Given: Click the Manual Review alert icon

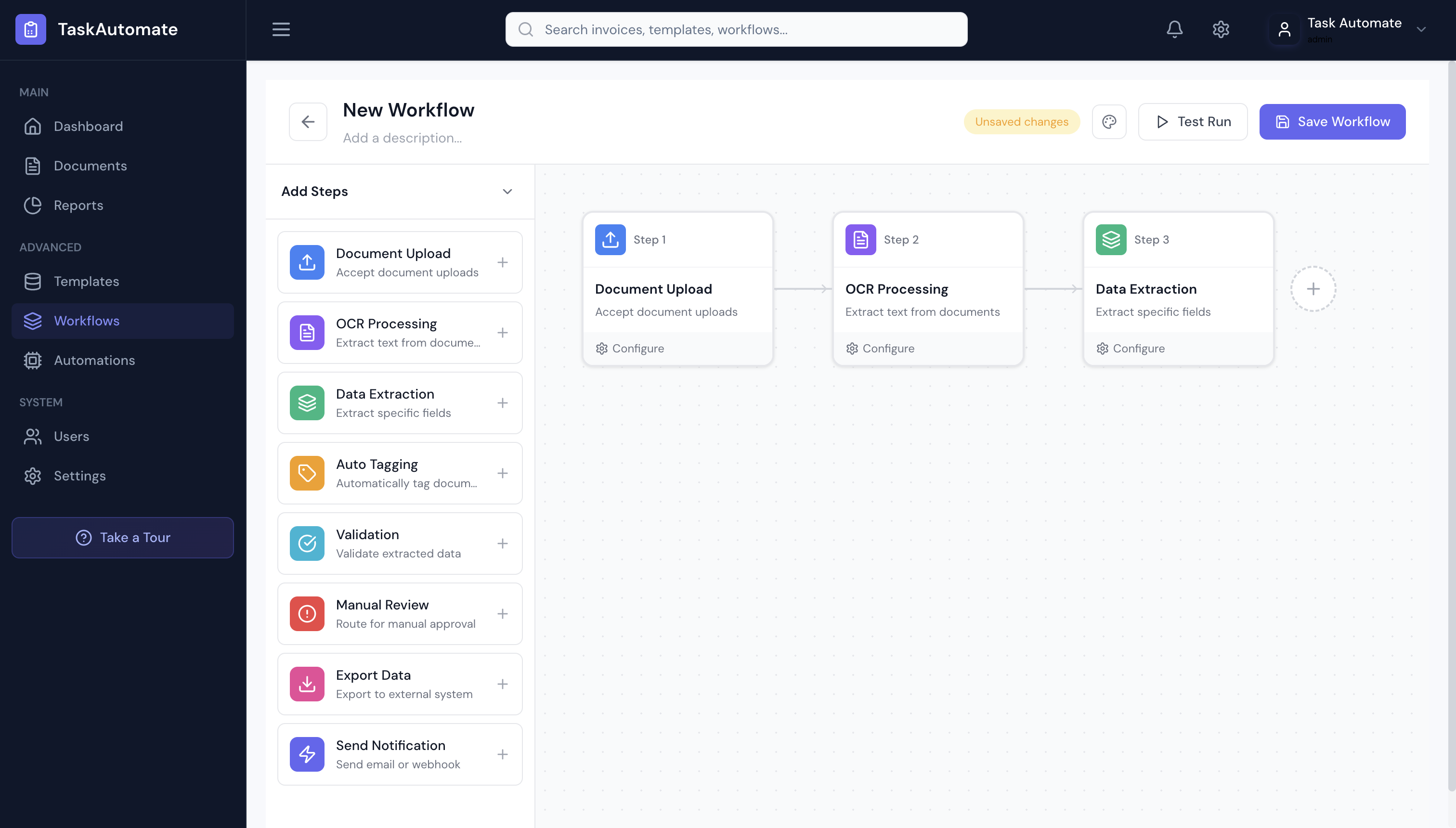Looking at the screenshot, I should pyautogui.click(x=307, y=613).
